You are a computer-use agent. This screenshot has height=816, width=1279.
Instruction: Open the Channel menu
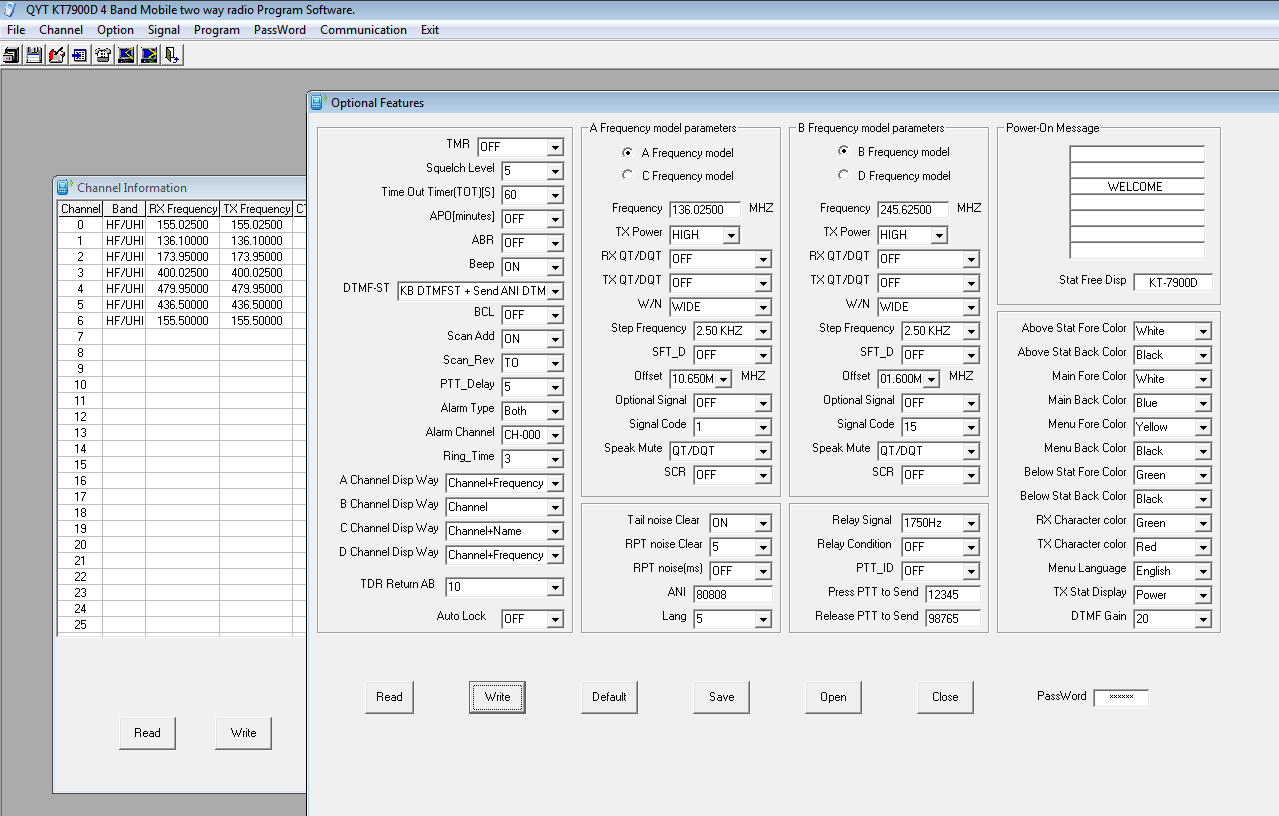[61, 30]
